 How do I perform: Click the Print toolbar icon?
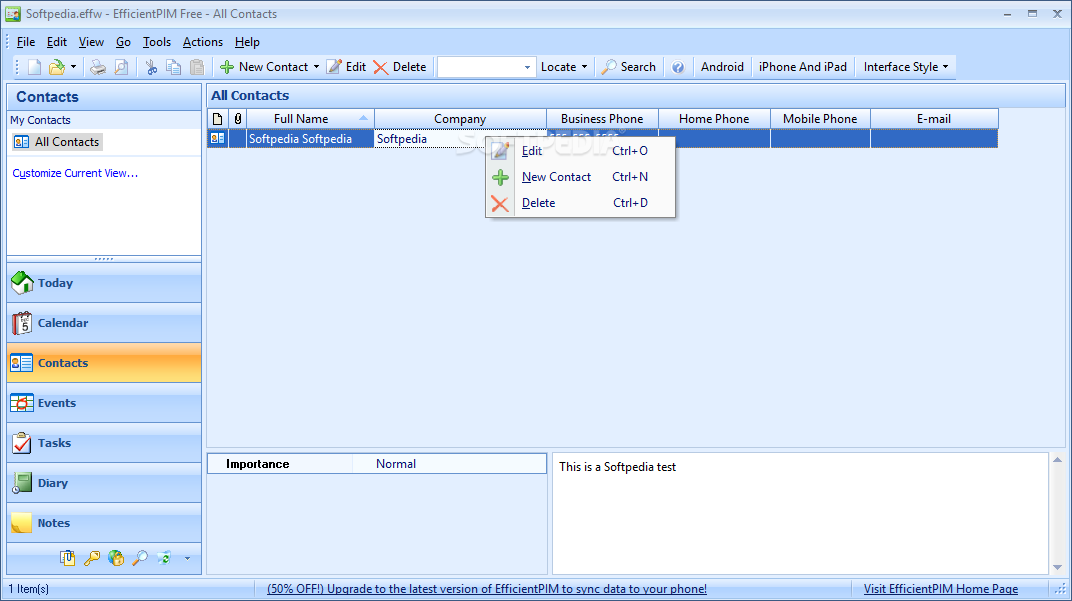point(98,67)
